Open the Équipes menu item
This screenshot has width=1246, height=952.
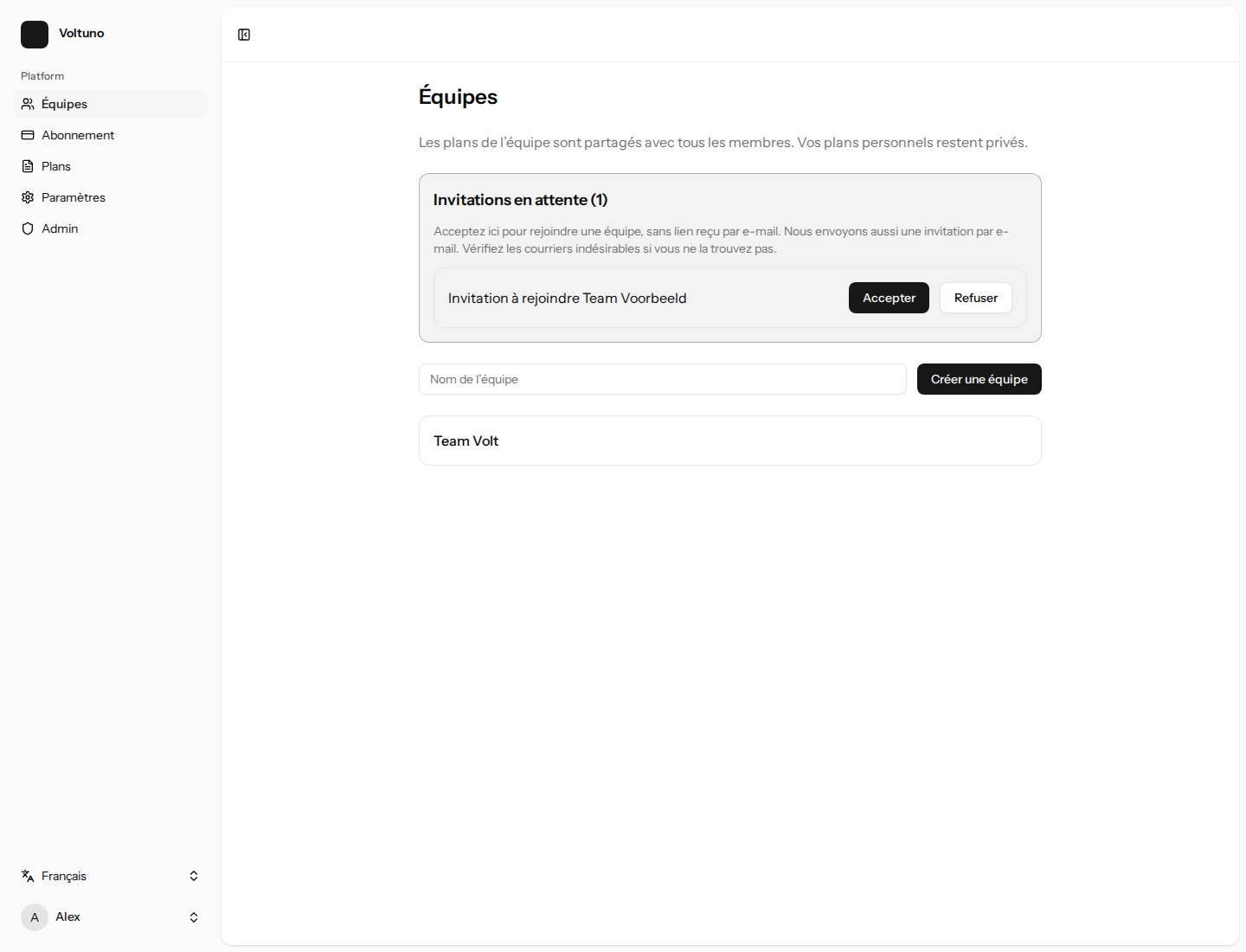pos(111,104)
